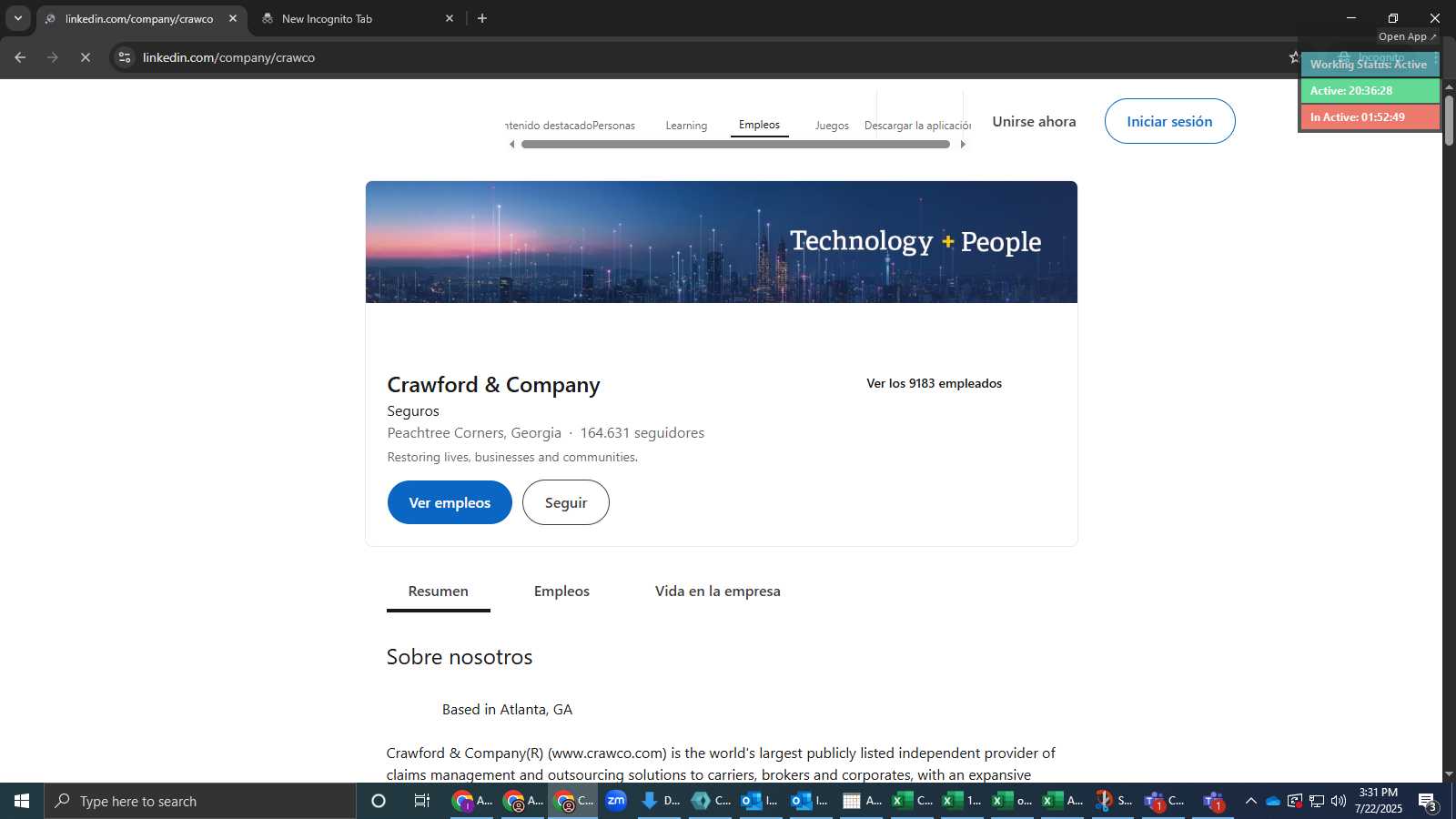The width and height of the screenshot is (1456, 819).
Task: Open Cortana circle icon on taskbar
Action: coord(379,801)
